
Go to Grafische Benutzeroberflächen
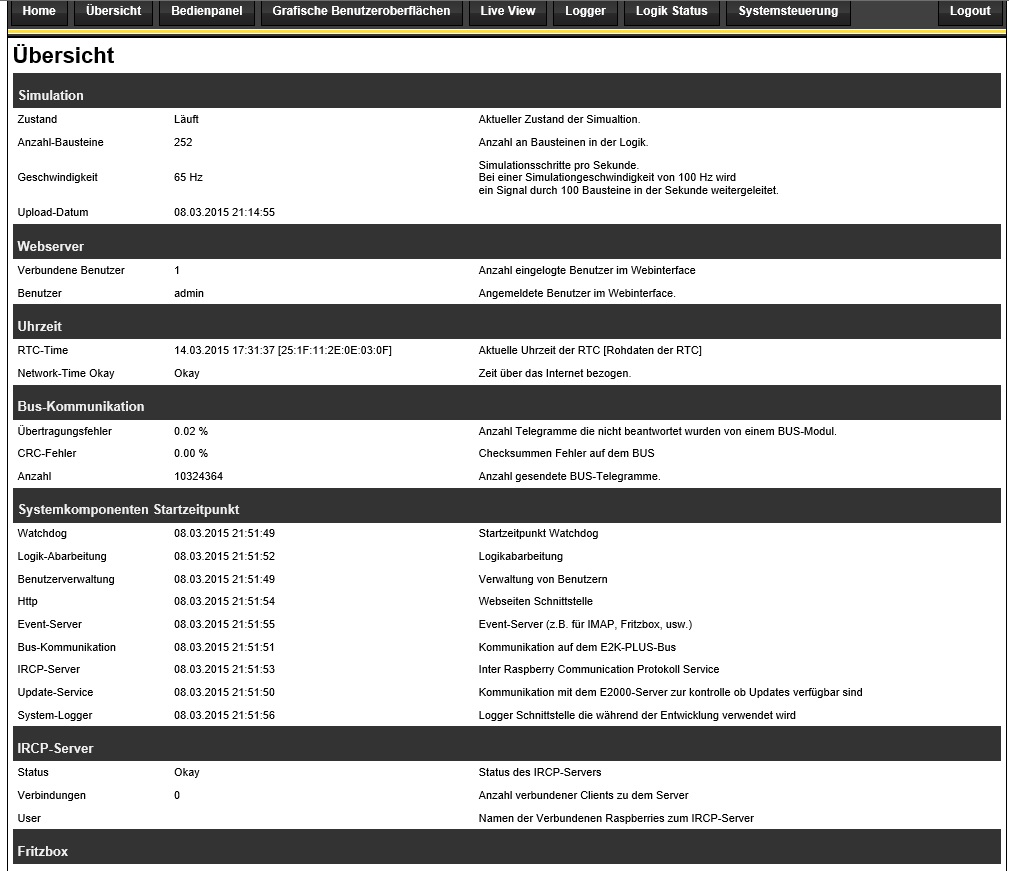(361, 12)
